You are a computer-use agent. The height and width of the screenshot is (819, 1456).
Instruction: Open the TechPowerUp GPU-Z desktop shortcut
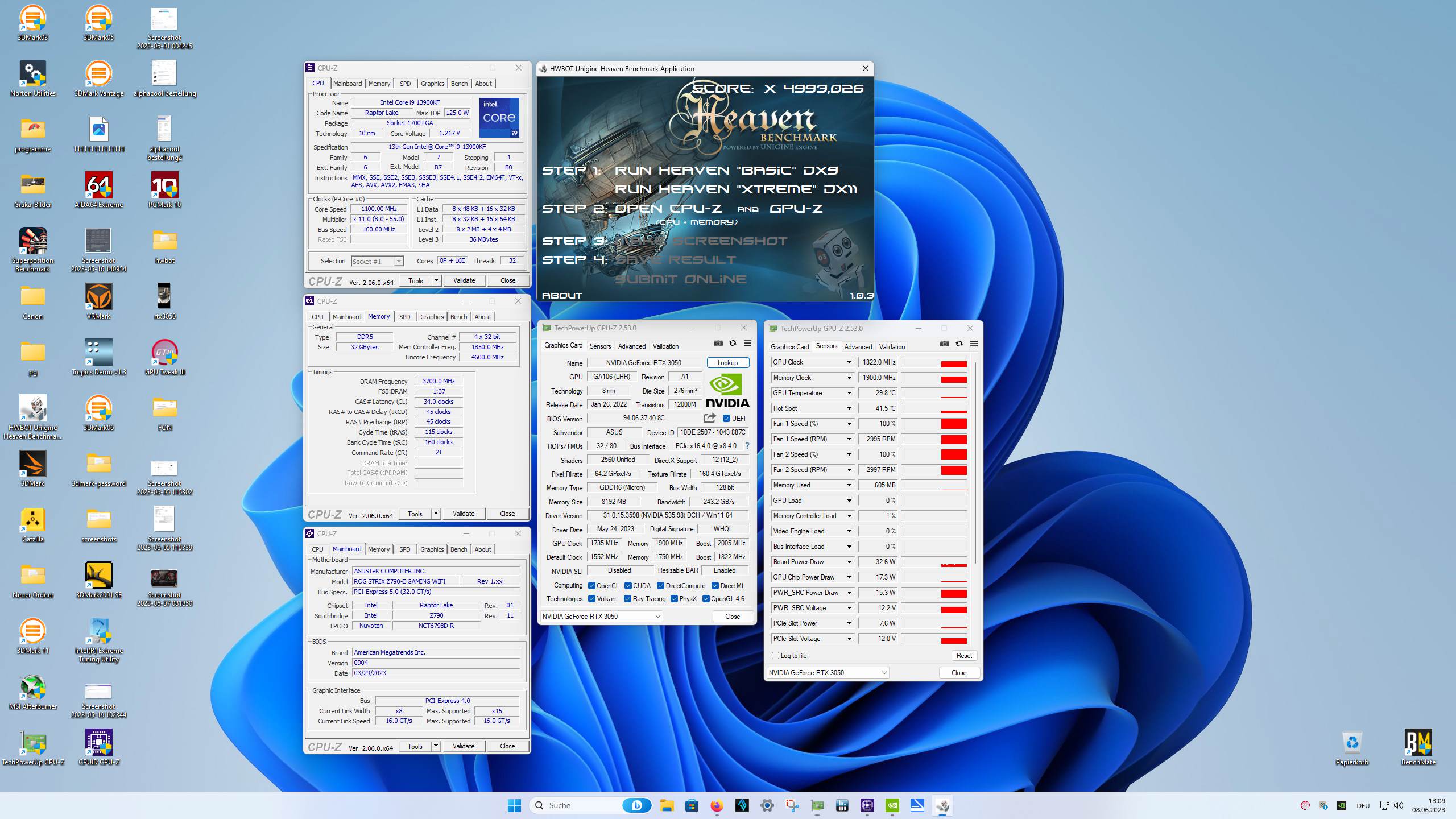tap(32, 748)
